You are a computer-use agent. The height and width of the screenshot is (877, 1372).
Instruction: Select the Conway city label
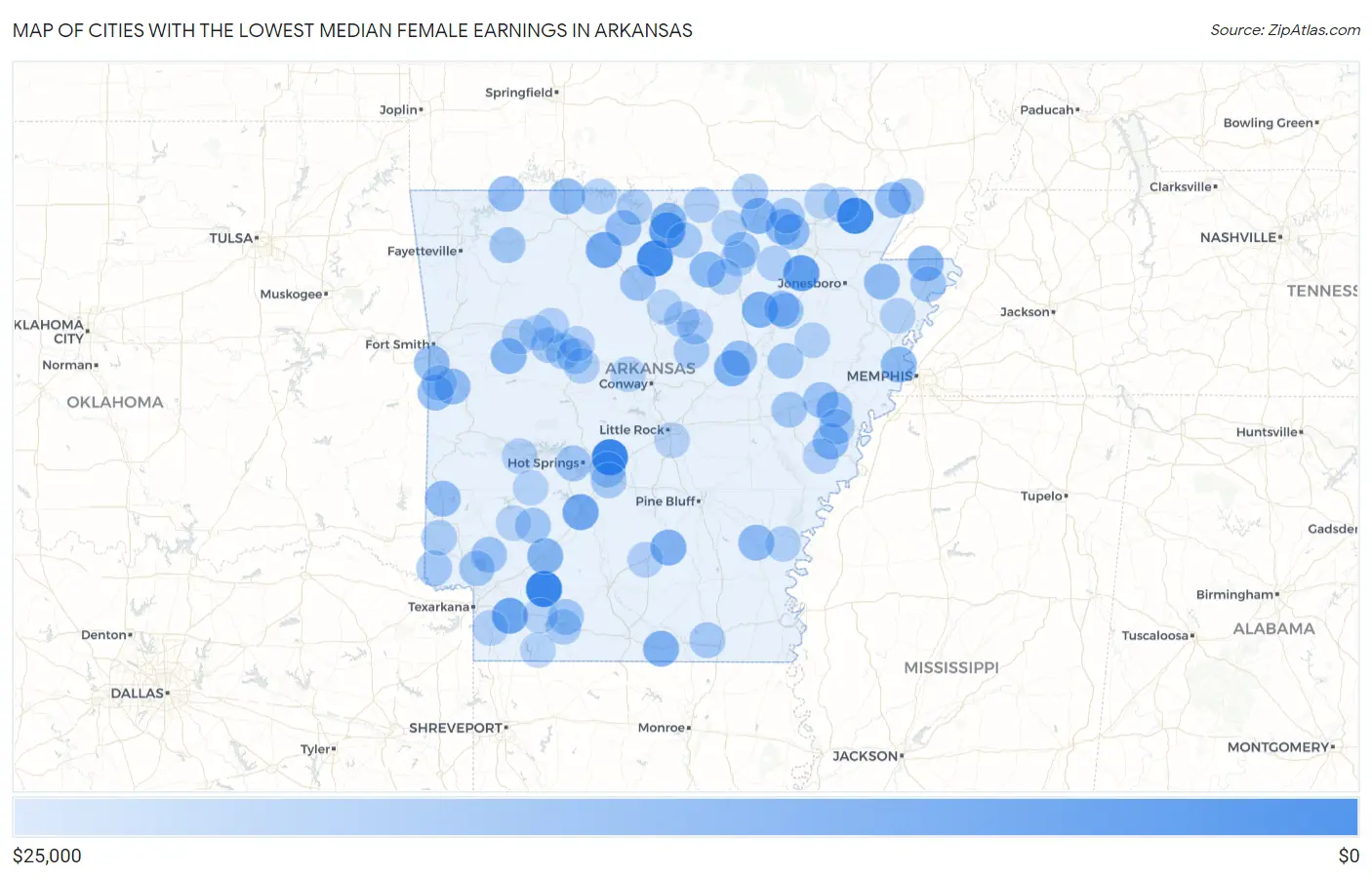(623, 384)
